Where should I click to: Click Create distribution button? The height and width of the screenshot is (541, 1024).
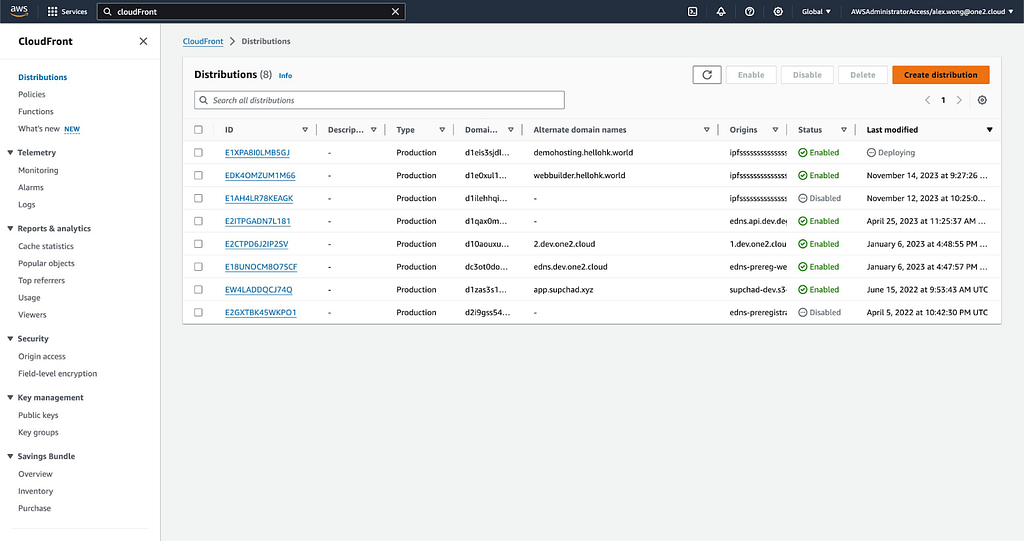pyautogui.click(x=940, y=75)
